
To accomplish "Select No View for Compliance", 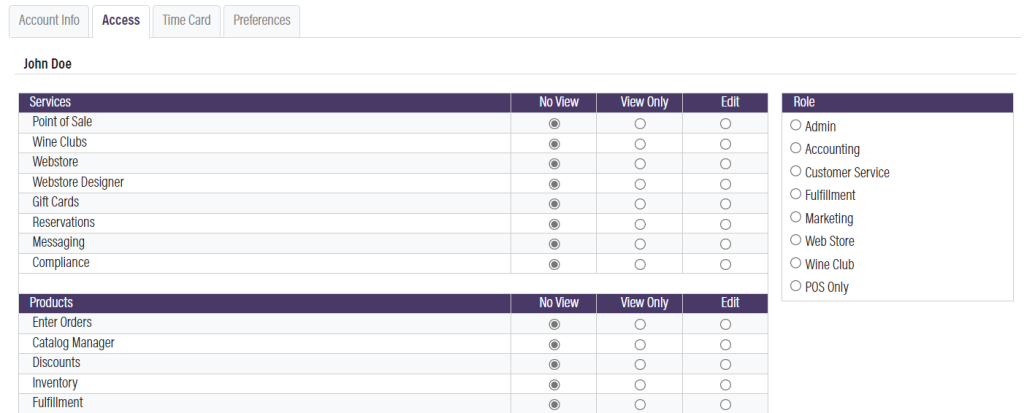I will click(554, 264).
